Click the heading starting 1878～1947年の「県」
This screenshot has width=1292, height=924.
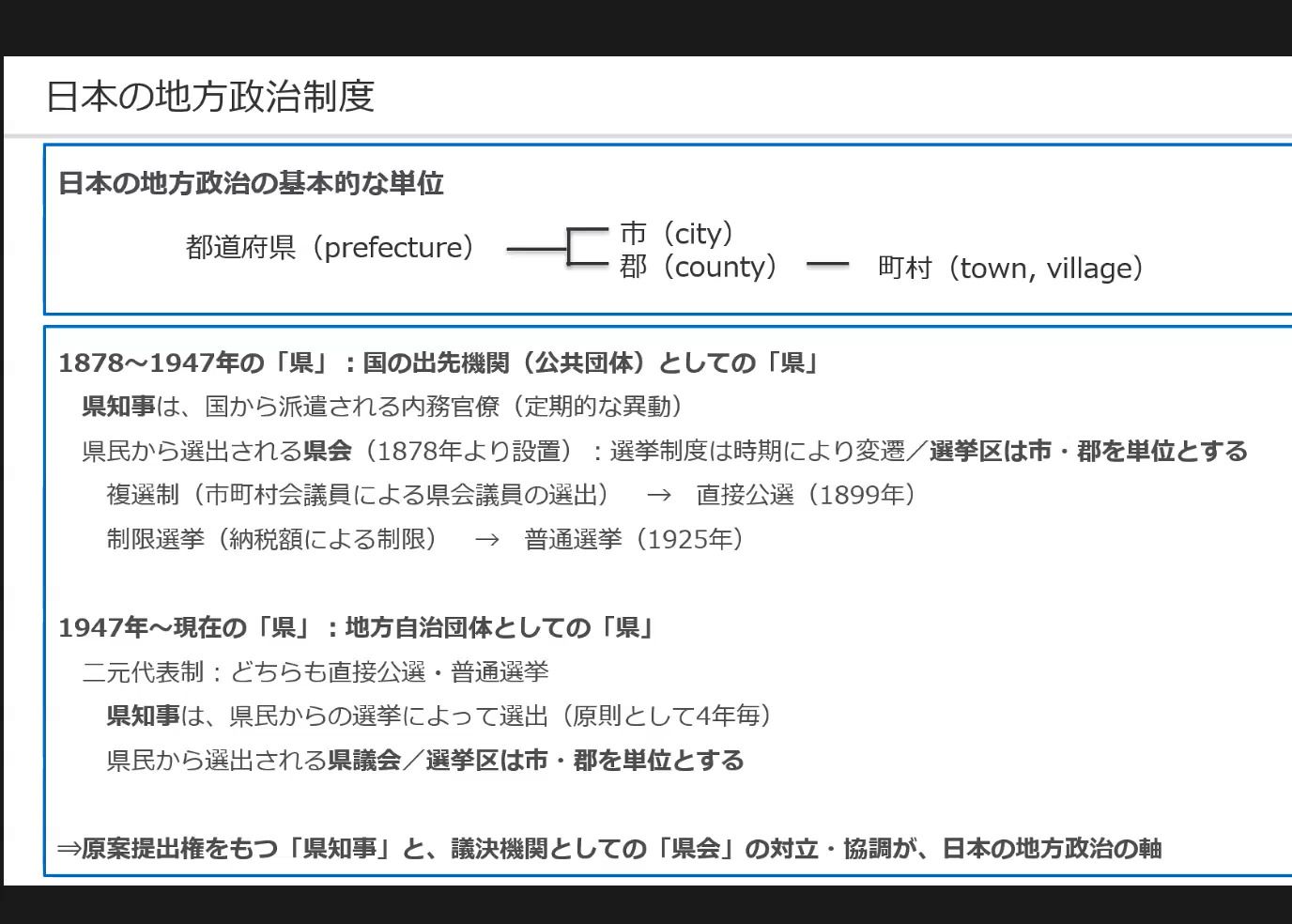click(440, 362)
